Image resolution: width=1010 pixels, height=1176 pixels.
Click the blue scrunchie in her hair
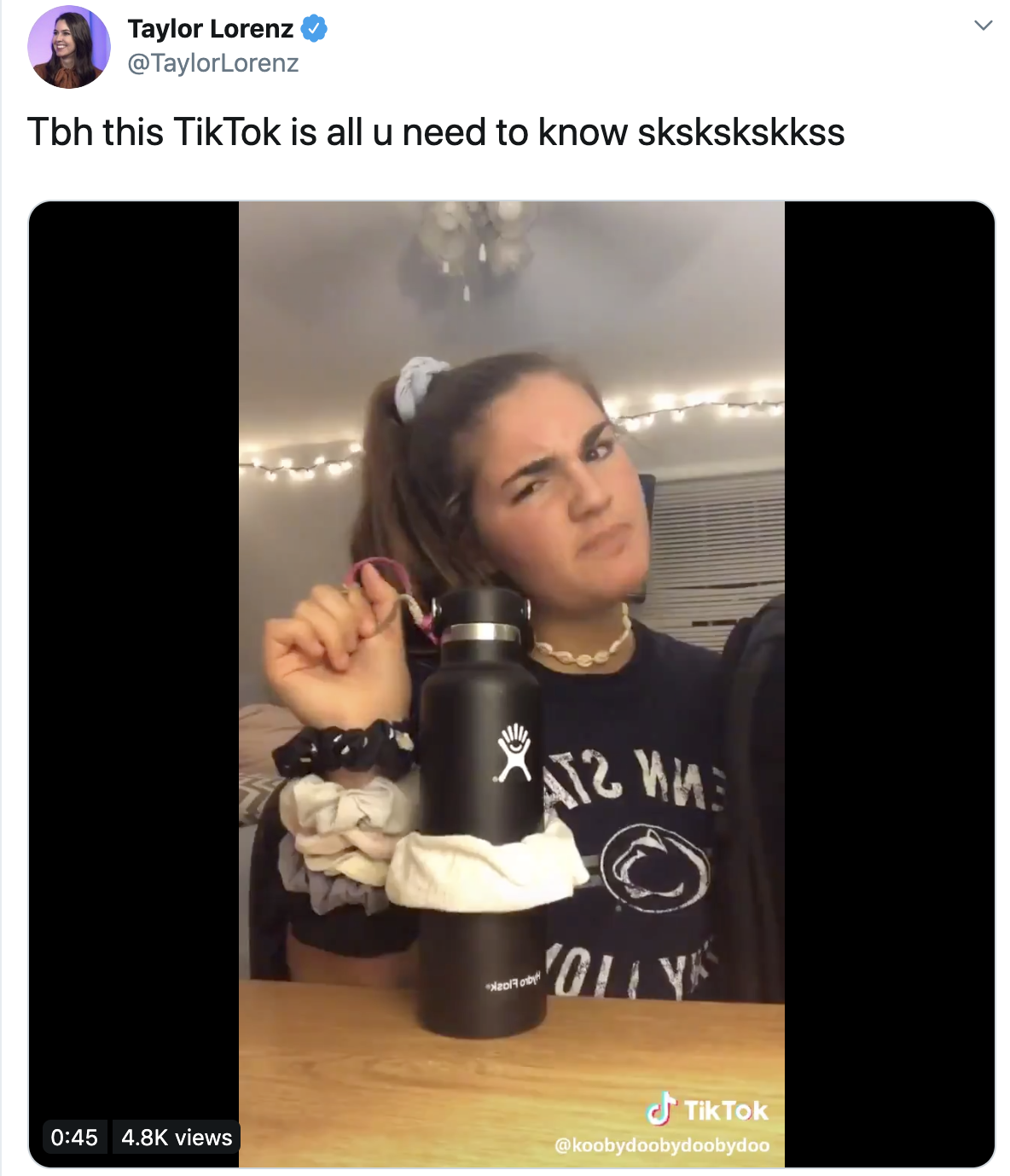tap(421, 386)
